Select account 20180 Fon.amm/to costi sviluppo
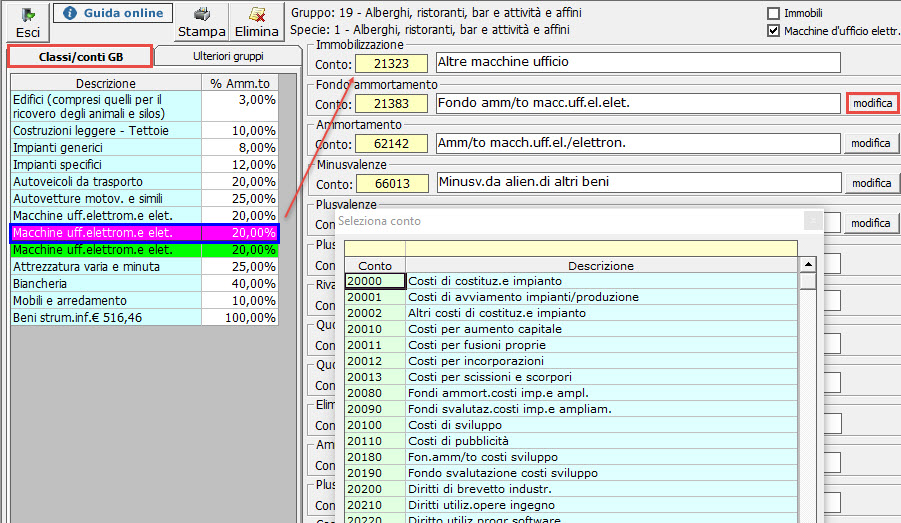This screenshot has width=901, height=523. click(571, 457)
